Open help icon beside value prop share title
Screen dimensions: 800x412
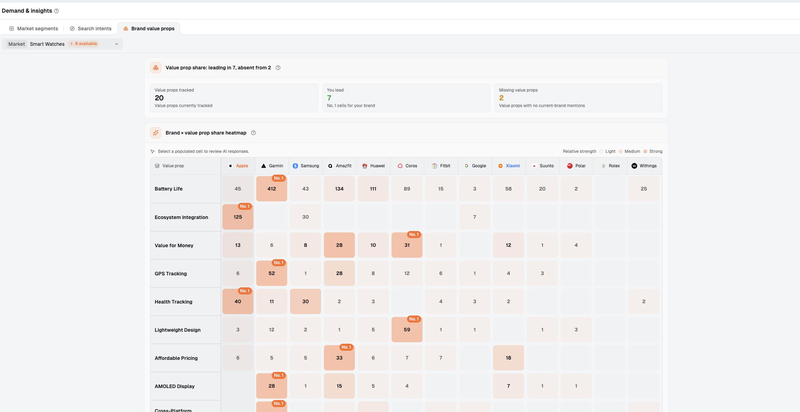tap(278, 68)
